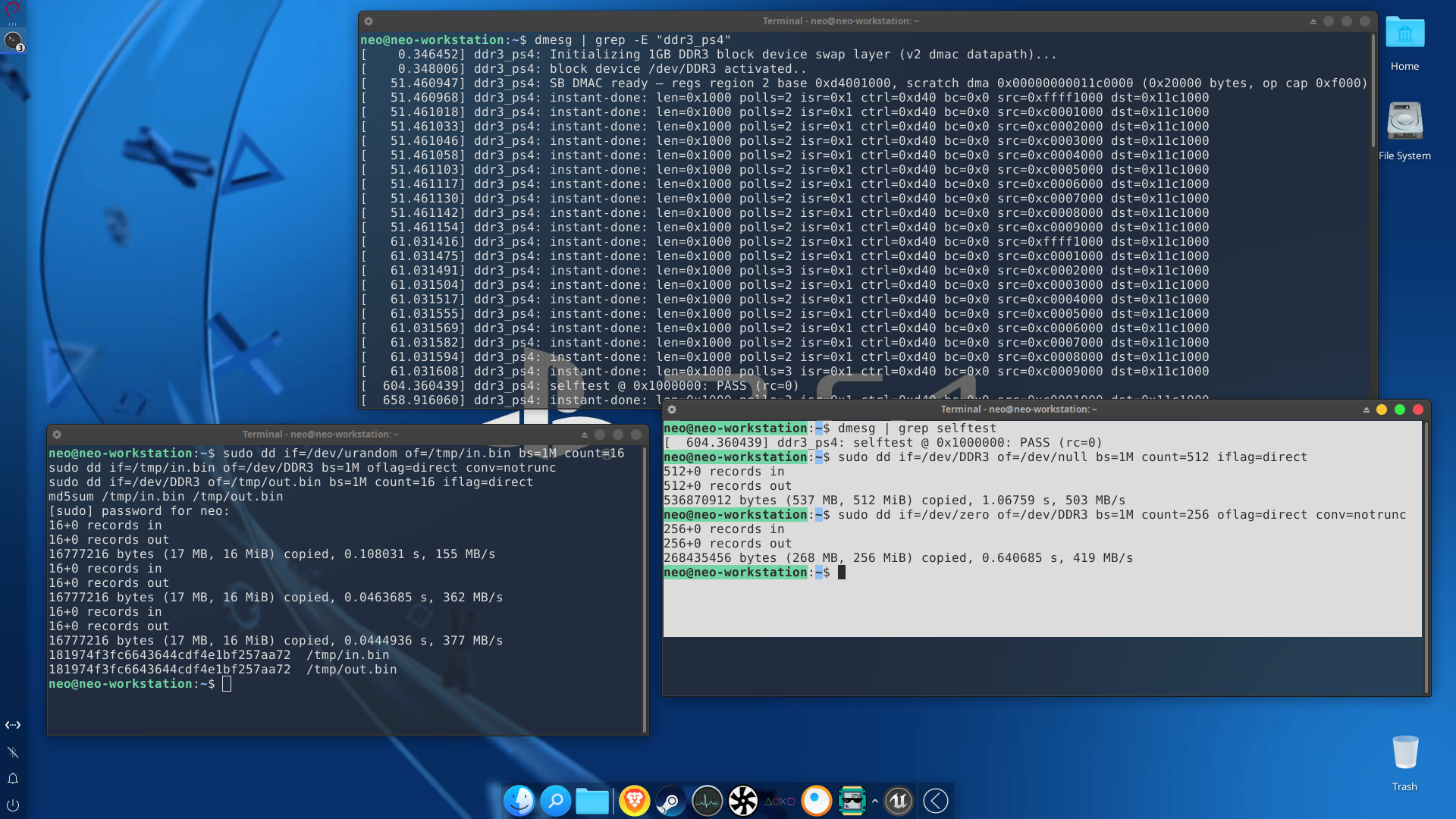Open the light terminal's gear menu
1456x819 pixels.
(x=672, y=409)
